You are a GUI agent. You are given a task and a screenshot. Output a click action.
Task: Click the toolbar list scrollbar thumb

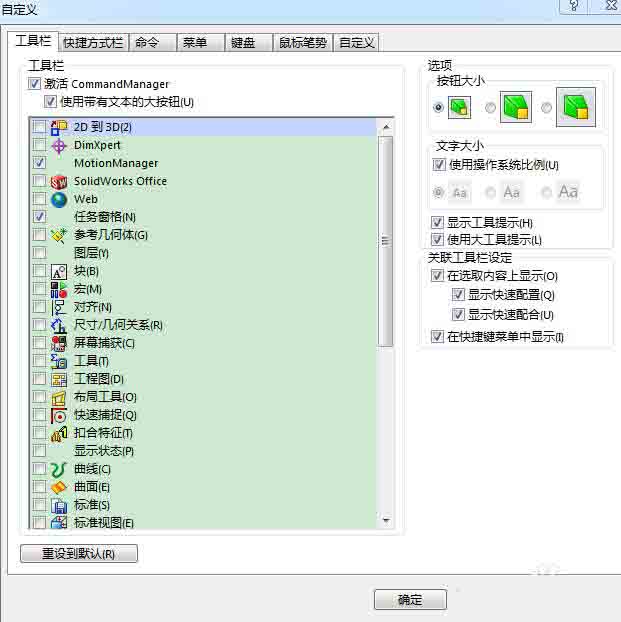386,241
